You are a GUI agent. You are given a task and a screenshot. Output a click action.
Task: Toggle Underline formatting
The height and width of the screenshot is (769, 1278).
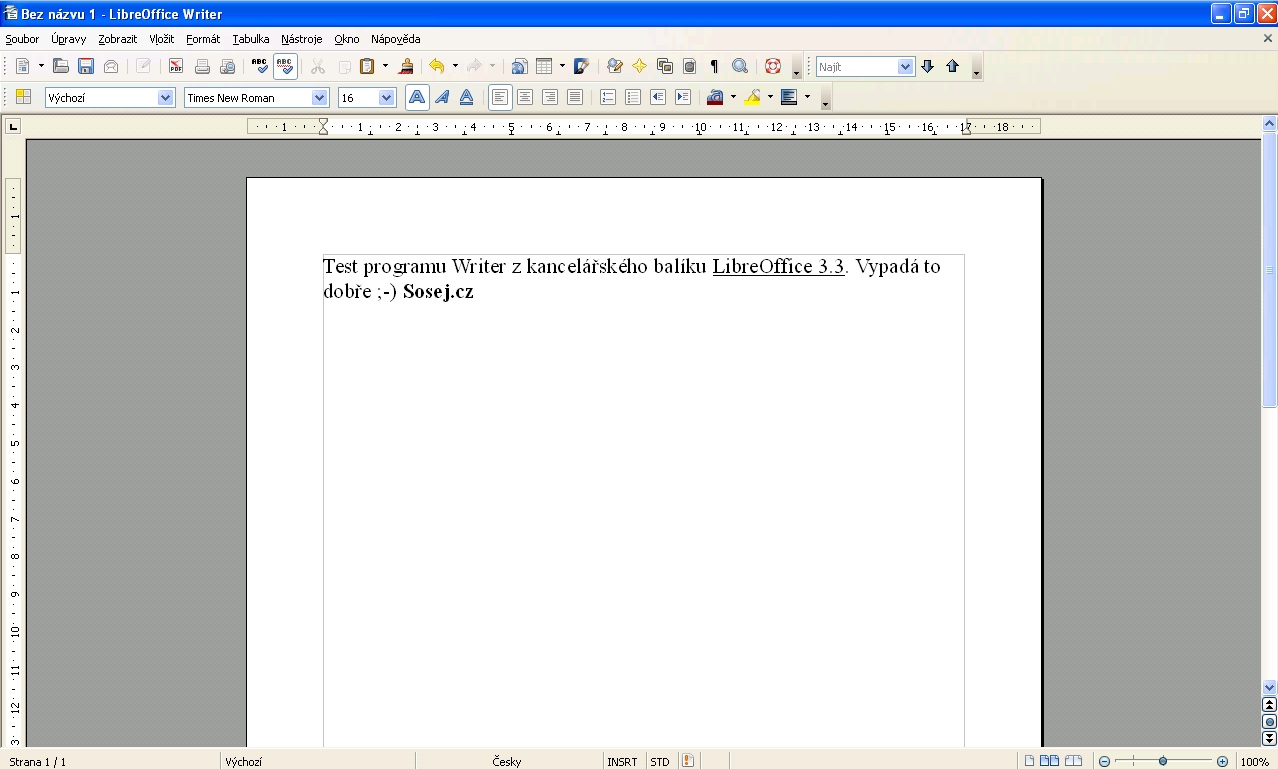[466, 98]
